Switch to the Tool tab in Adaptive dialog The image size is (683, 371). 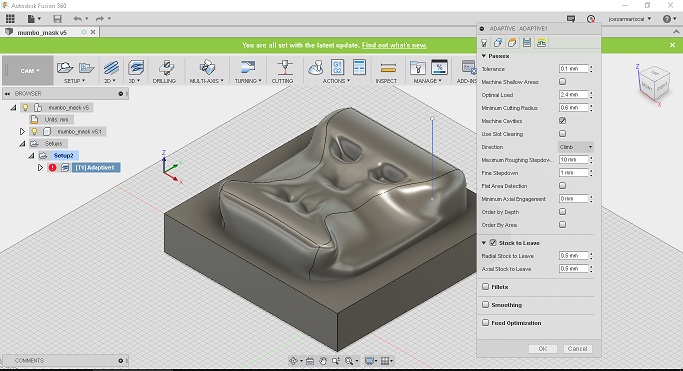click(484, 43)
